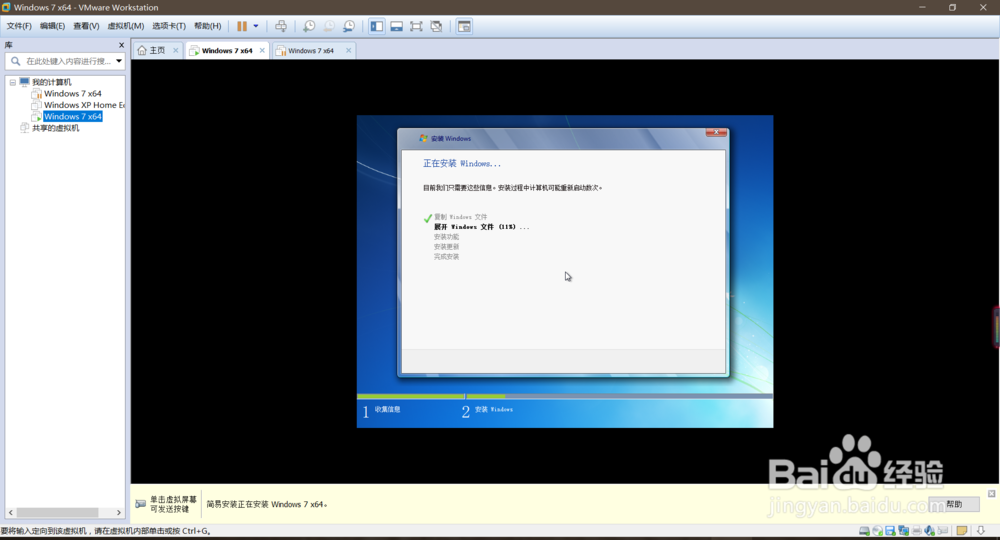Pause the virtual machine with the orange button

242,26
